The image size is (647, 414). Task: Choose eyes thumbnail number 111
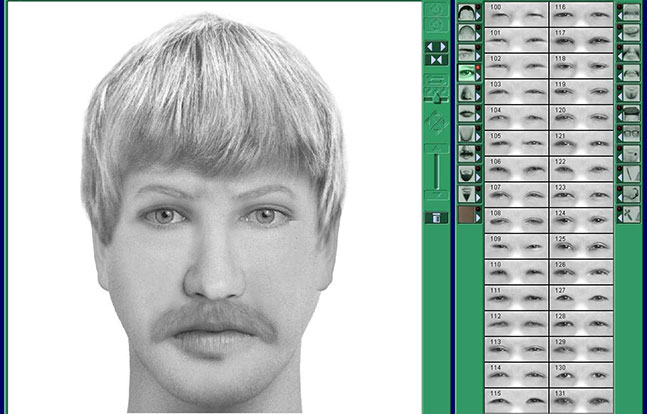coord(516,298)
